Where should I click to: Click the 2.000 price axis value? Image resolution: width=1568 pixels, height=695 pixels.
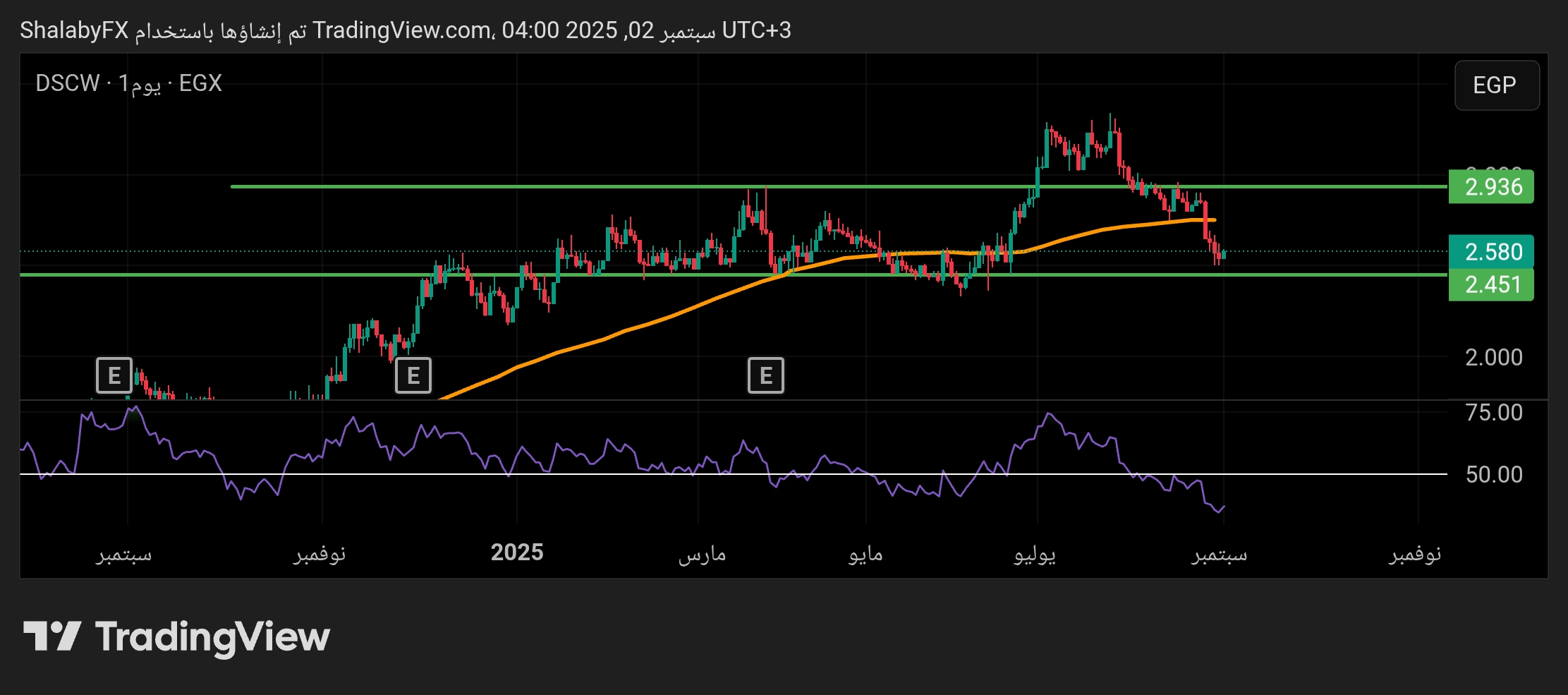click(x=1493, y=357)
